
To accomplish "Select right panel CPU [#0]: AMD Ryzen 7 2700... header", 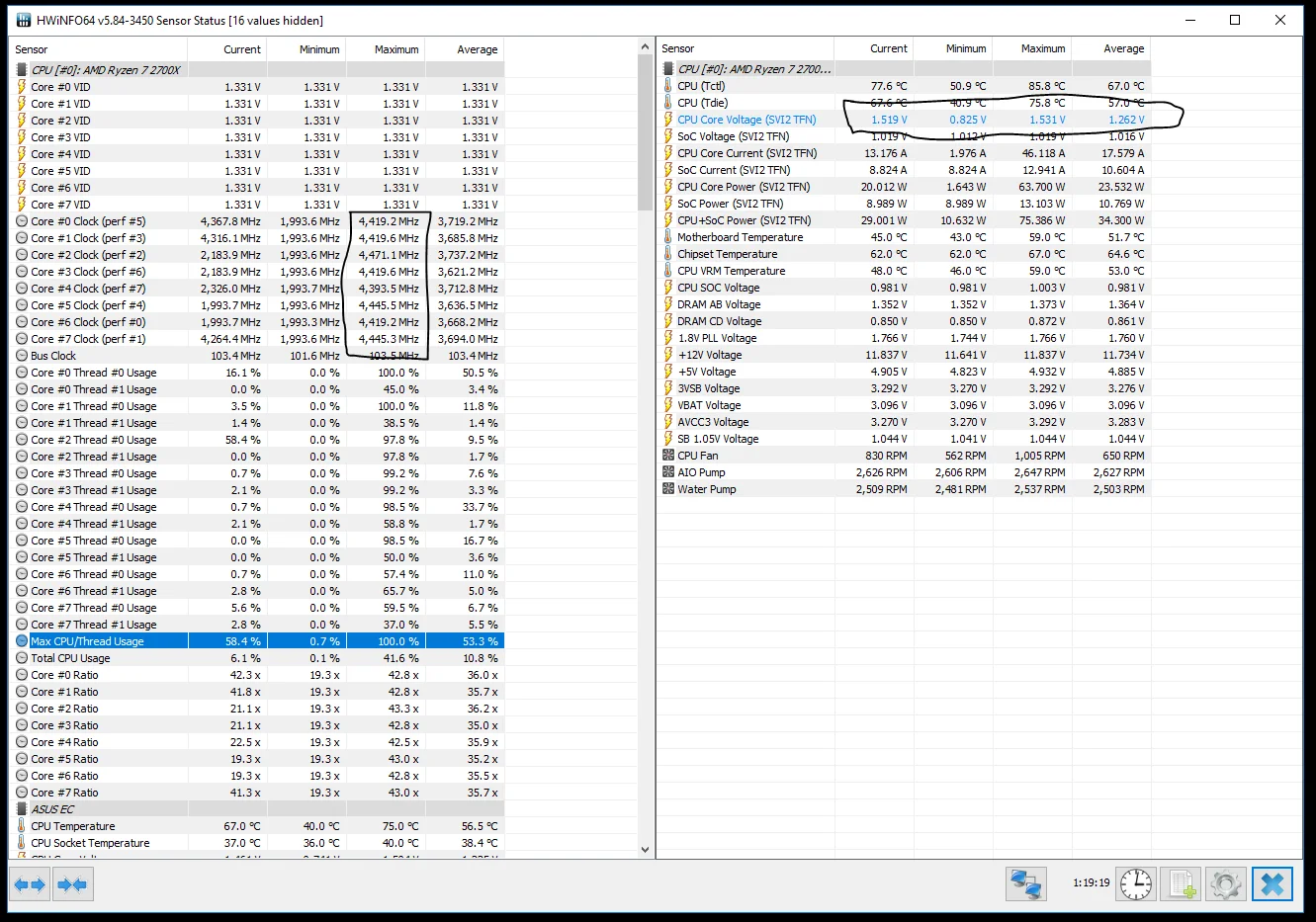I will (x=904, y=69).
